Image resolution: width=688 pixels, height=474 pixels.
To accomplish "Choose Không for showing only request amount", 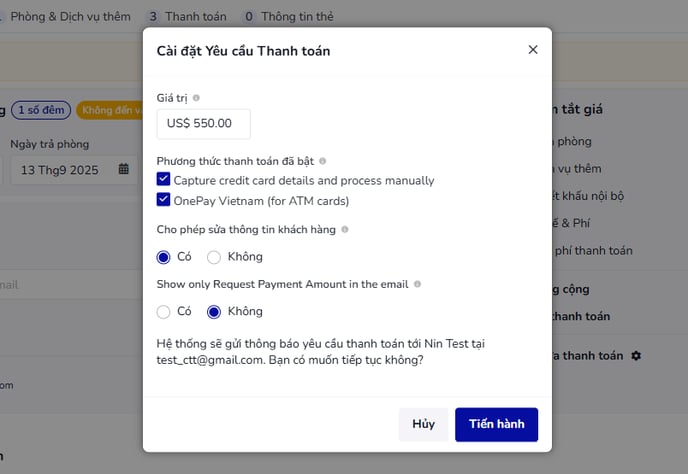I will (x=214, y=312).
